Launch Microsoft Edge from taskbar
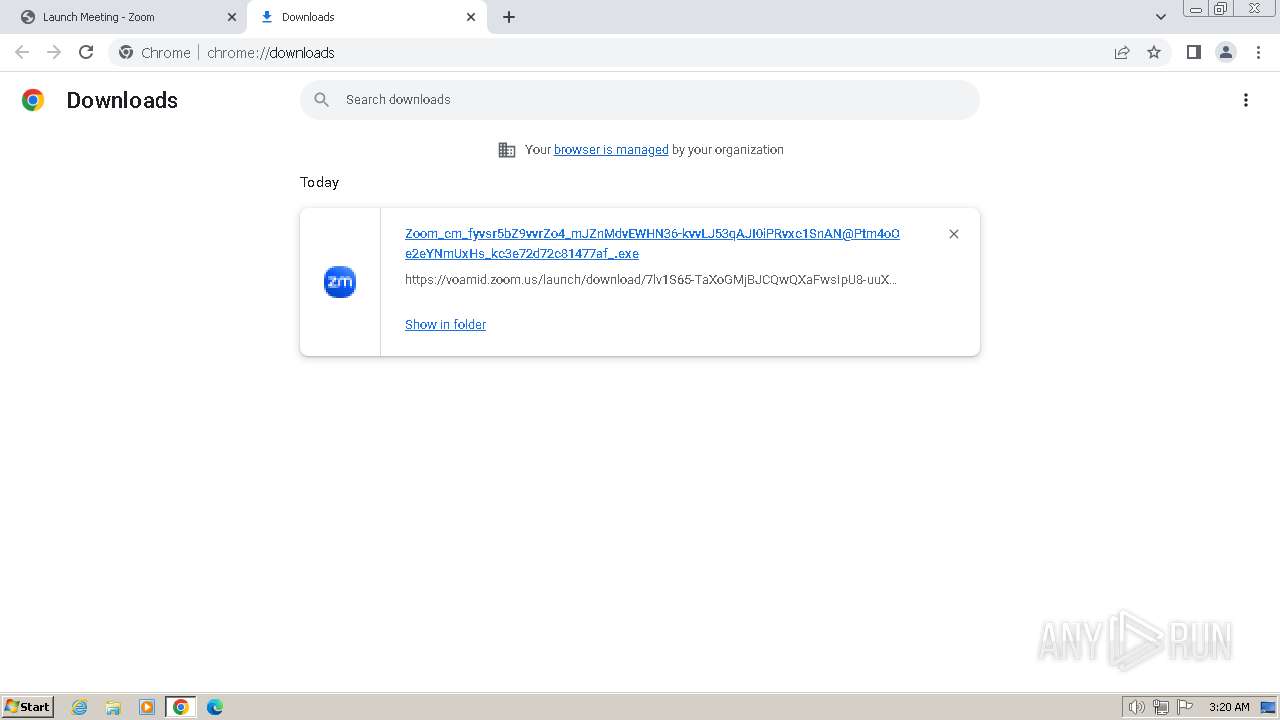 215,707
